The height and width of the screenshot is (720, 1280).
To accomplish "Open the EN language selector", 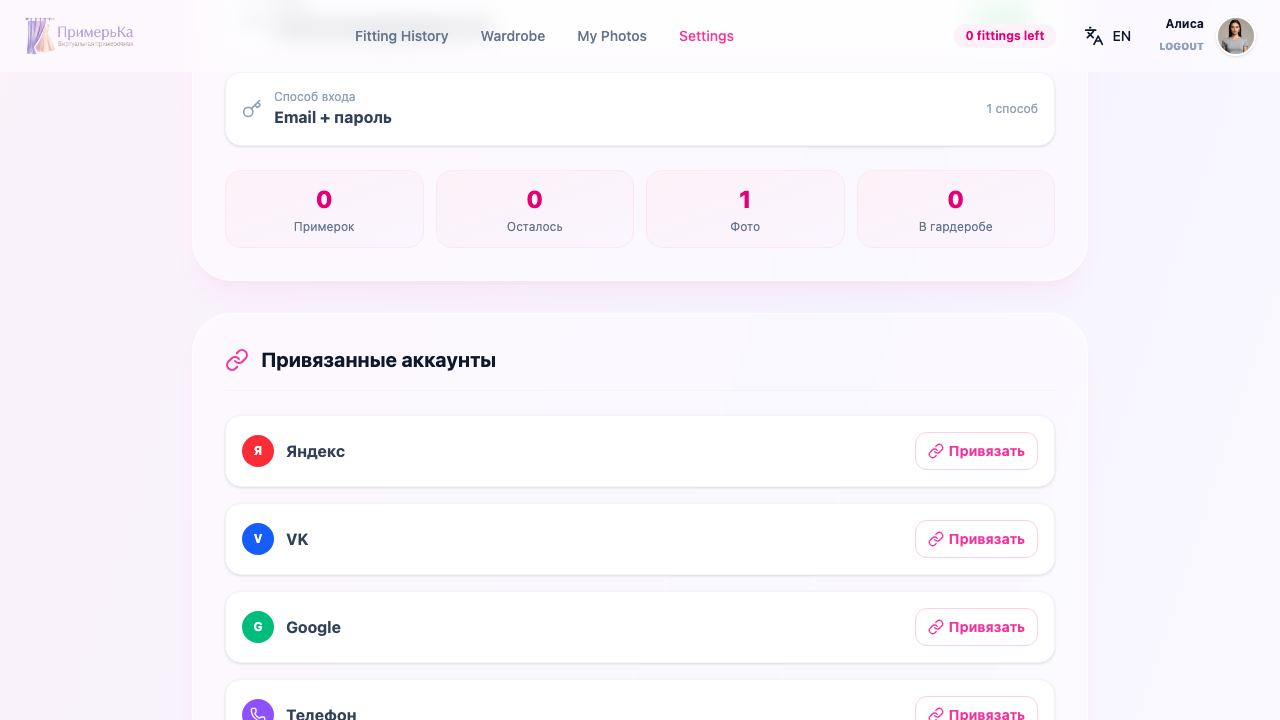I will pyautogui.click(x=1121, y=36).
